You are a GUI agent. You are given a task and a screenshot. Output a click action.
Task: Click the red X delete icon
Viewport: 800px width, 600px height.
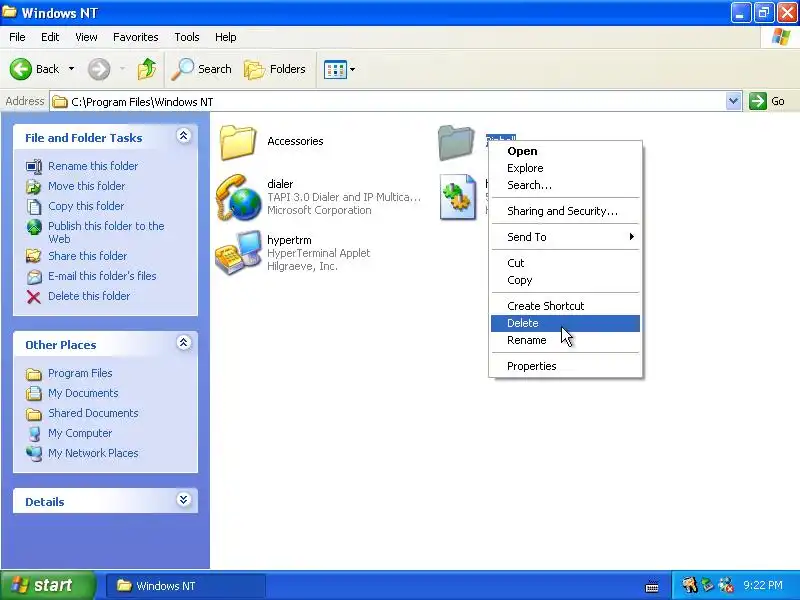coord(34,296)
